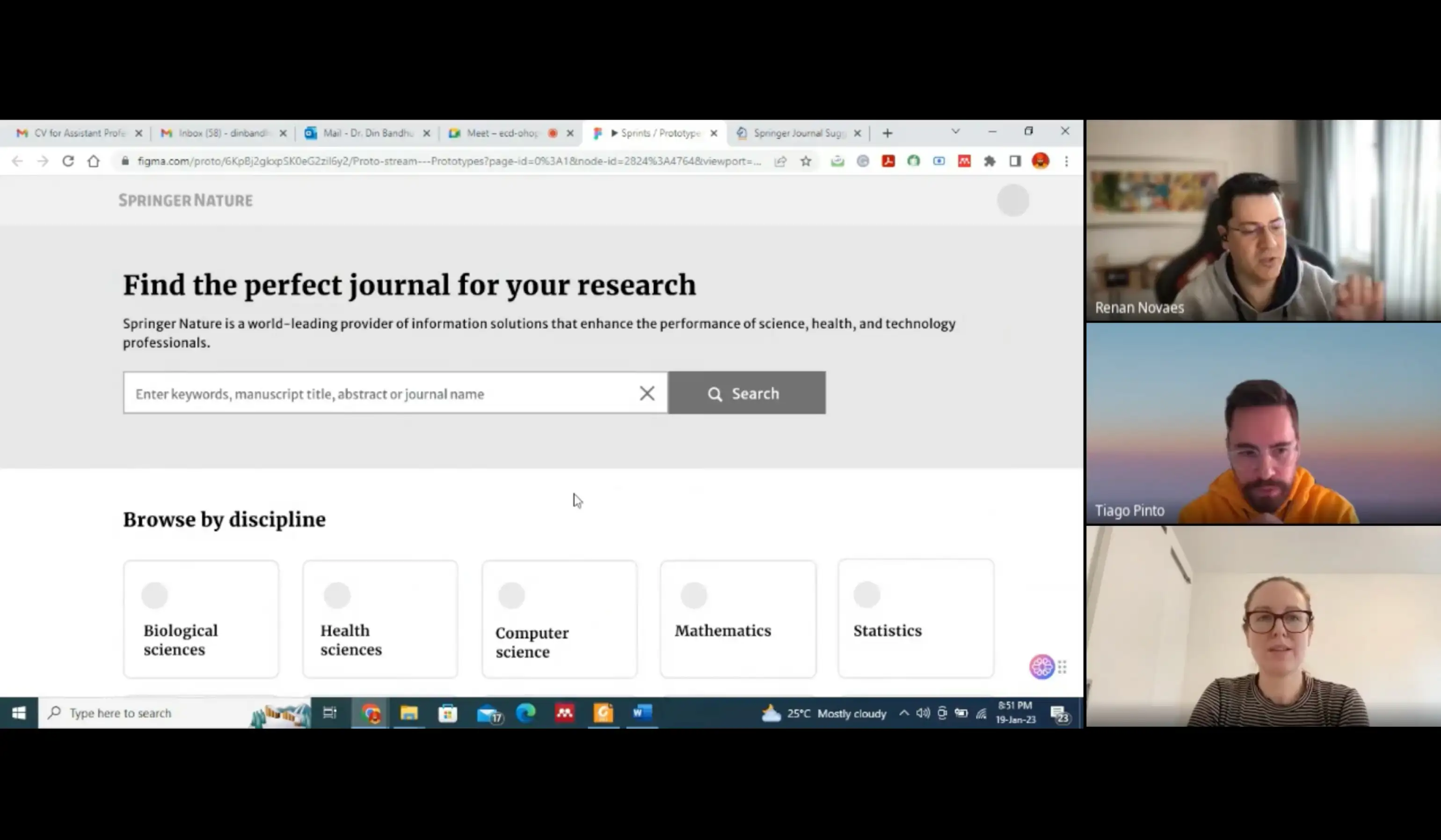Open the volume speaker icon in tray
The height and width of the screenshot is (840, 1441).
pos(922,713)
